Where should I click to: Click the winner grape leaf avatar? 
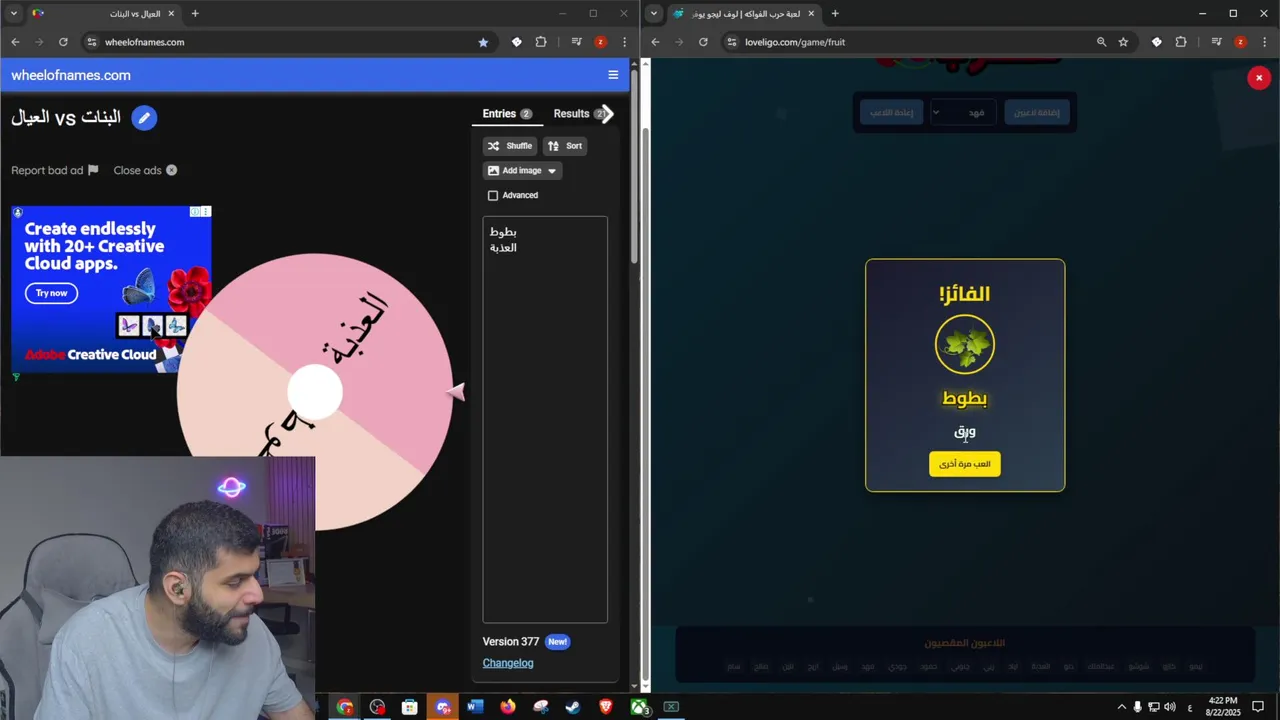(965, 345)
